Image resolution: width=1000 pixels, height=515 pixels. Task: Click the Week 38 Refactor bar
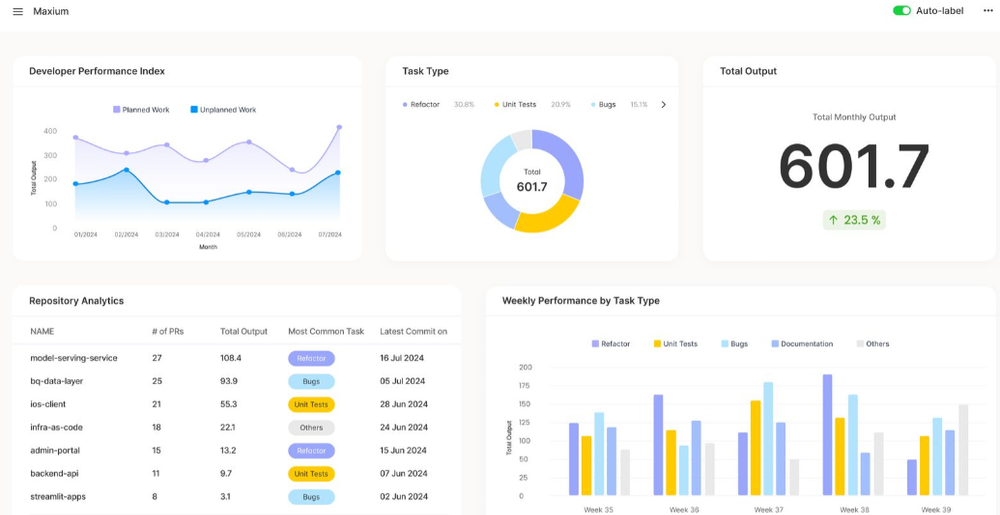point(827,435)
